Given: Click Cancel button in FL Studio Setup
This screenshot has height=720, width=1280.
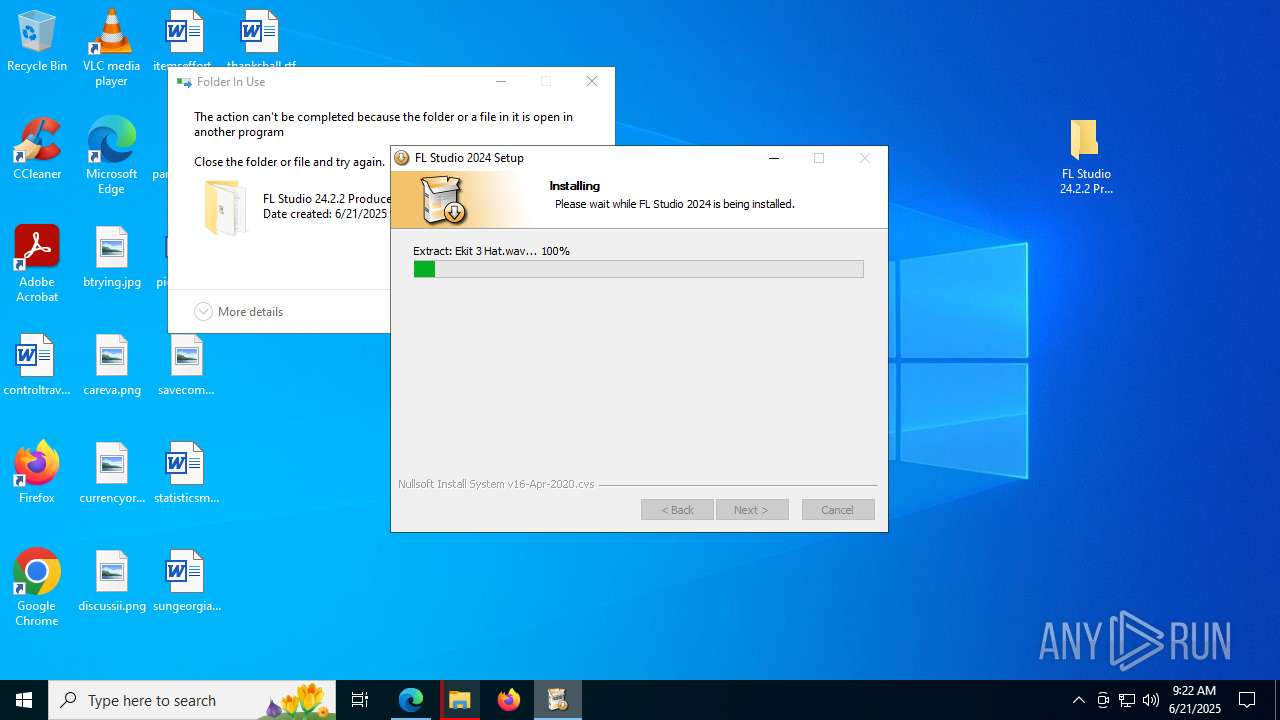Looking at the screenshot, I should click(x=838, y=510).
